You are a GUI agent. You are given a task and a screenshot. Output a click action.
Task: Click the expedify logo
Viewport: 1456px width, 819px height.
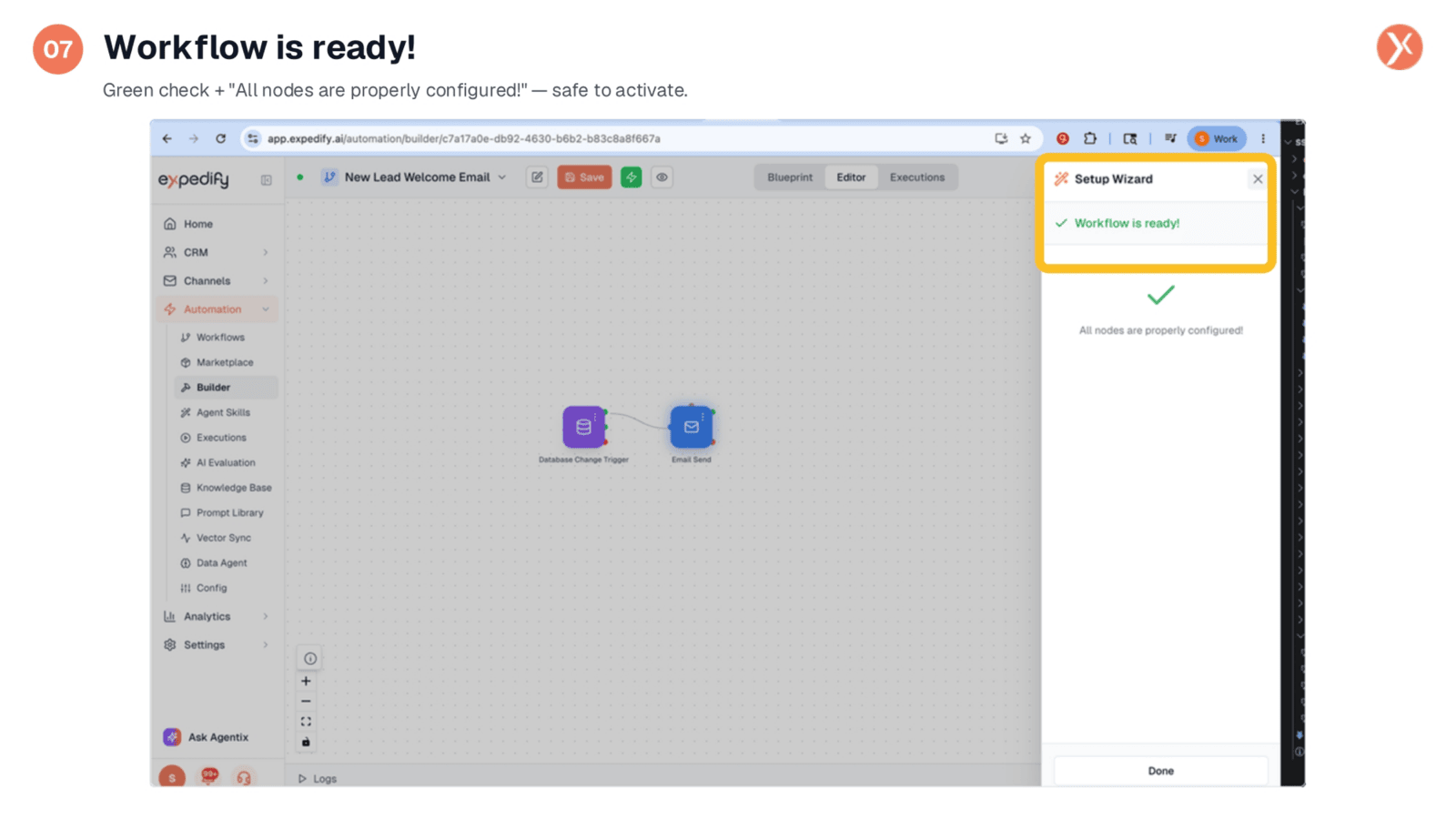tap(194, 179)
